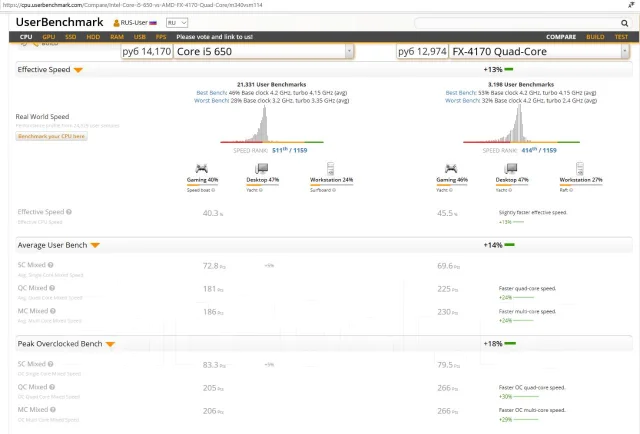
Task: Click the +18% Peak Overclocked Bench indicator
Action: pyautogui.click(x=499, y=344)
